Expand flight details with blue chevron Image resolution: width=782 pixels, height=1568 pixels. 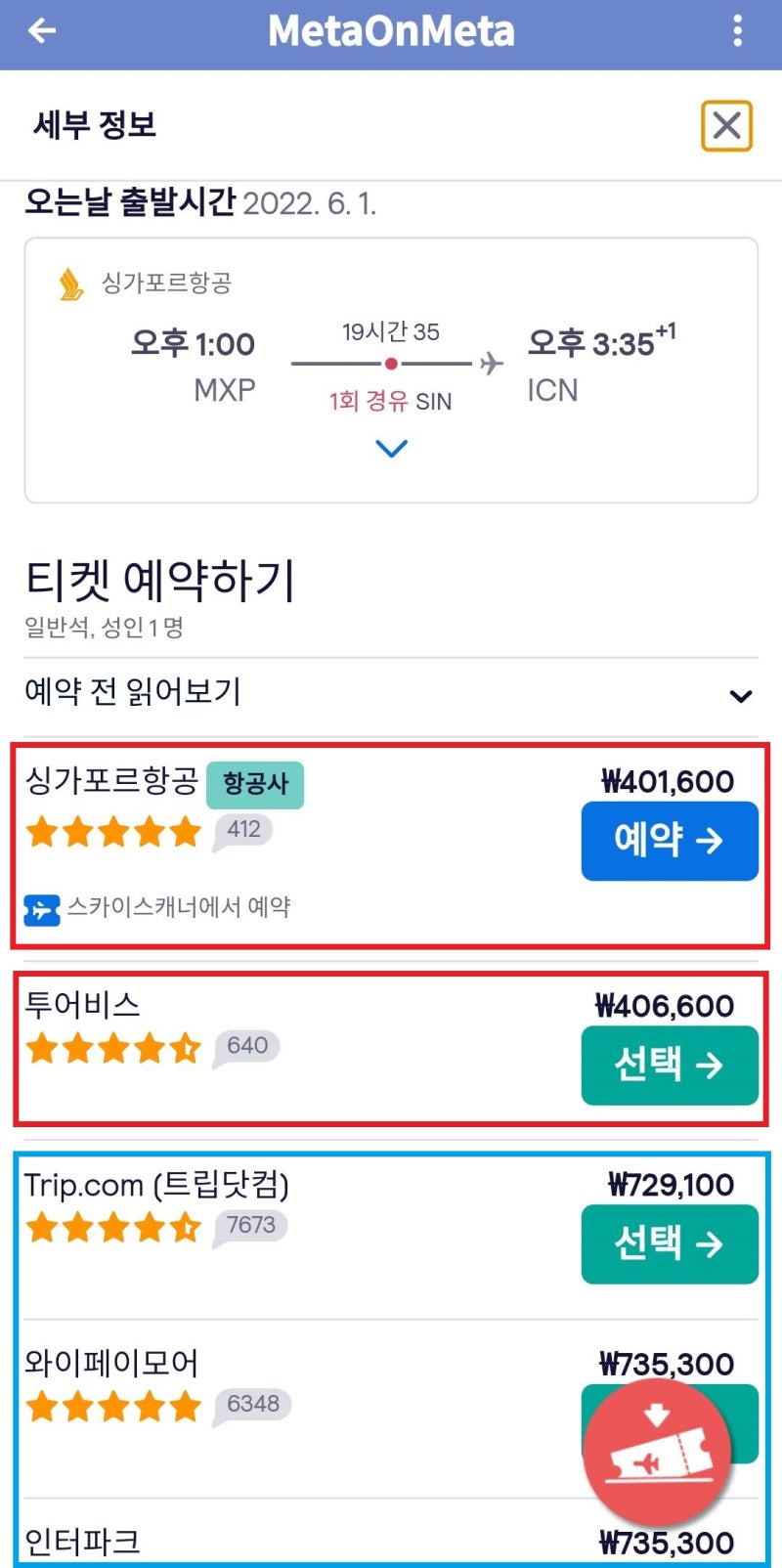click(391, 449)
